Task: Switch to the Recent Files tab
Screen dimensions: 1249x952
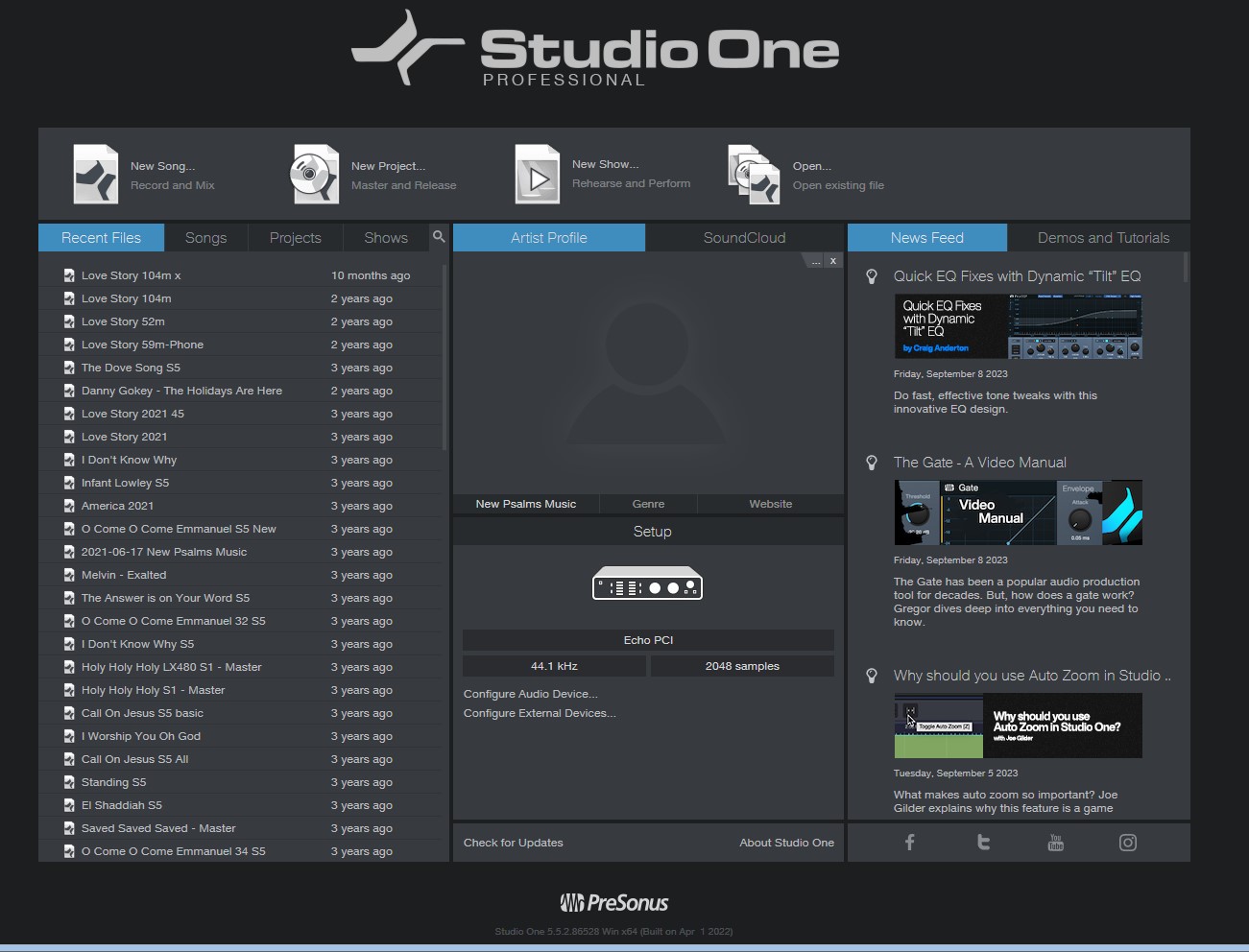Action: [101, 237]
